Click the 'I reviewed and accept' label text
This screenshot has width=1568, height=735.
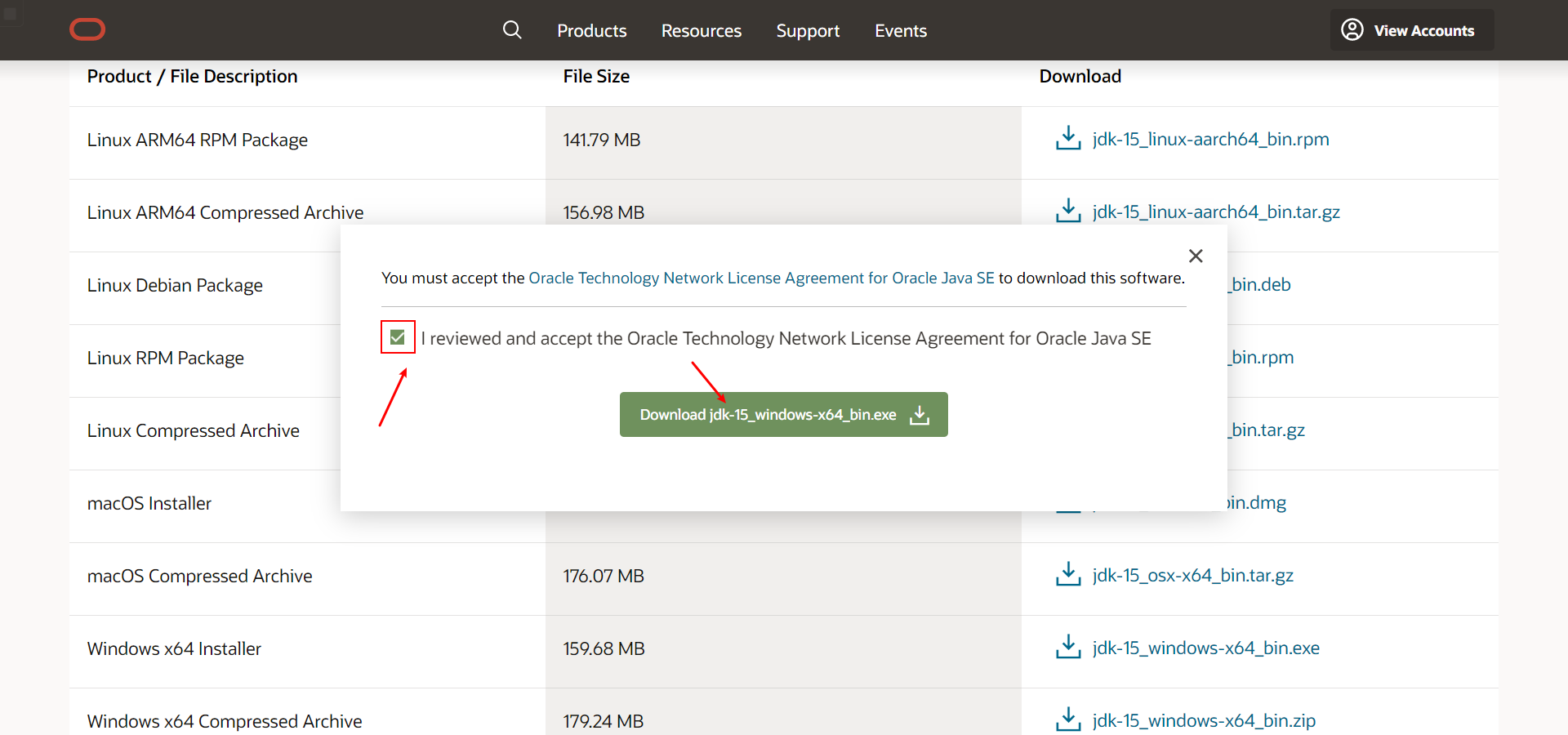click(x=786, y=338)
